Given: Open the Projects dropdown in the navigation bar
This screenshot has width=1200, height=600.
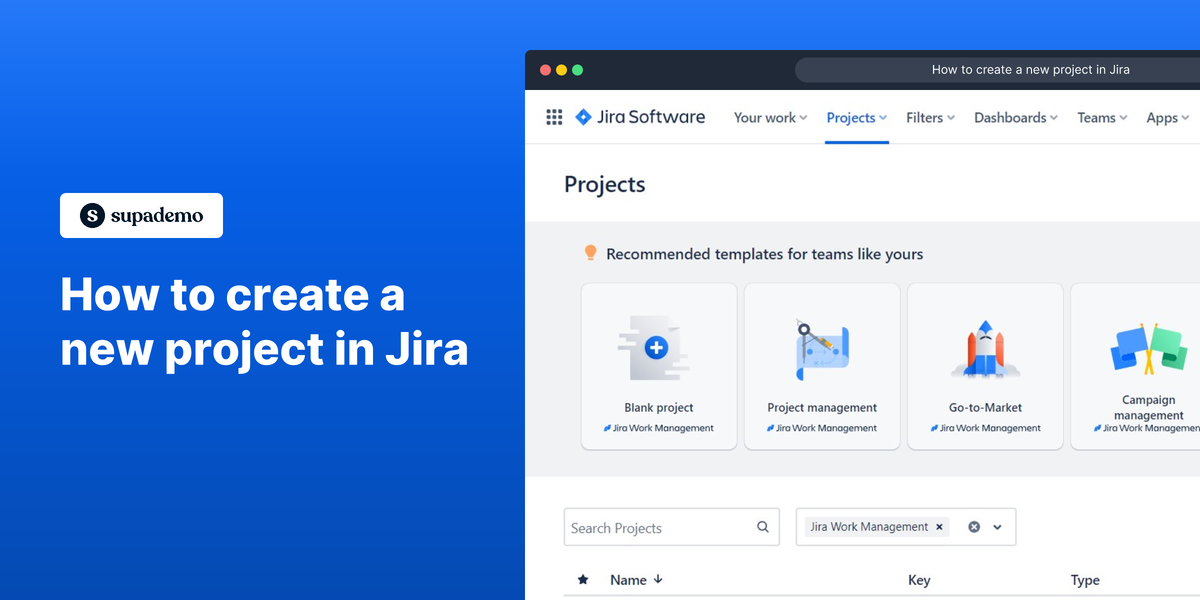Looking at the screenshot, I should [856, 117].
